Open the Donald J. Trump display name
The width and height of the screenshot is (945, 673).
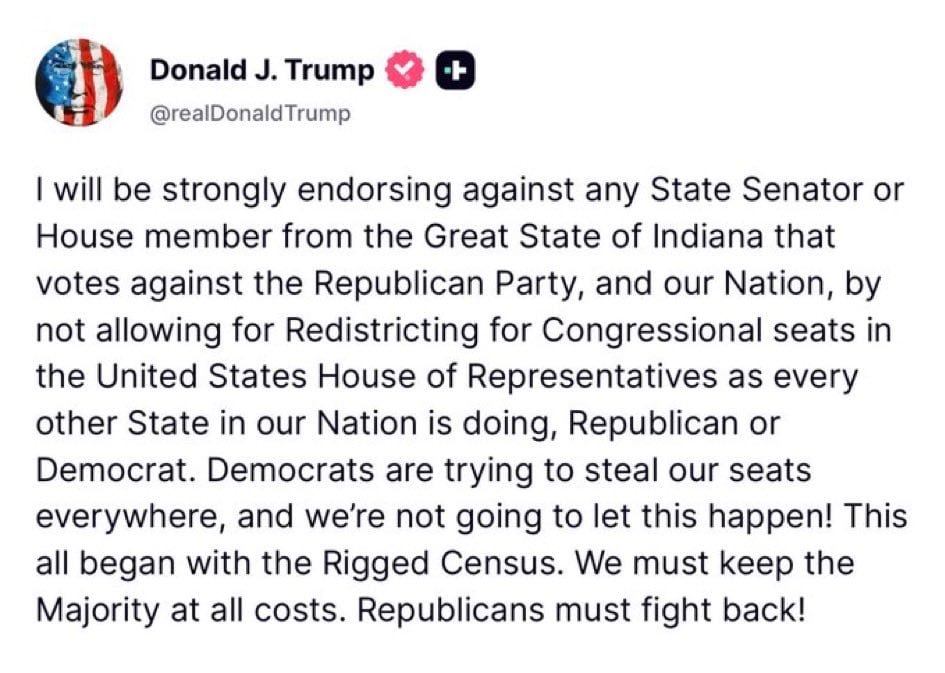(262, 71)
